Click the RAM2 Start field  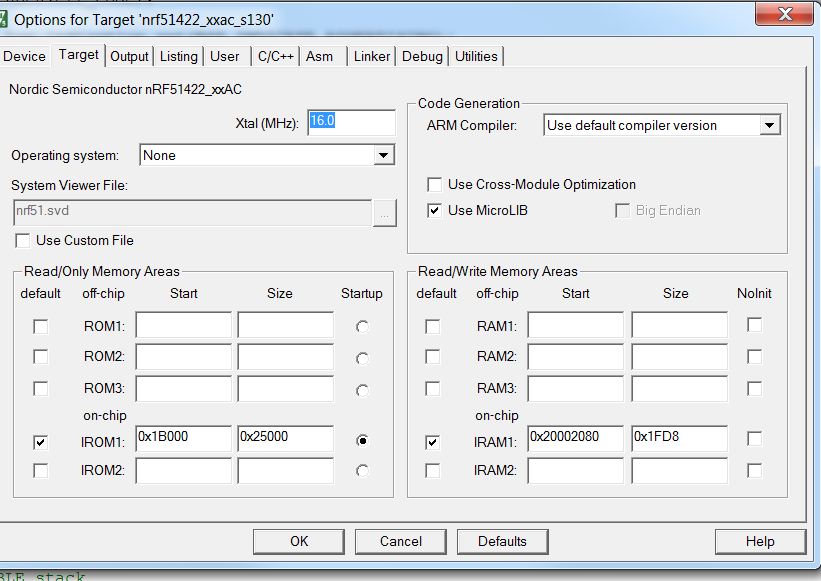coord(575,357)
